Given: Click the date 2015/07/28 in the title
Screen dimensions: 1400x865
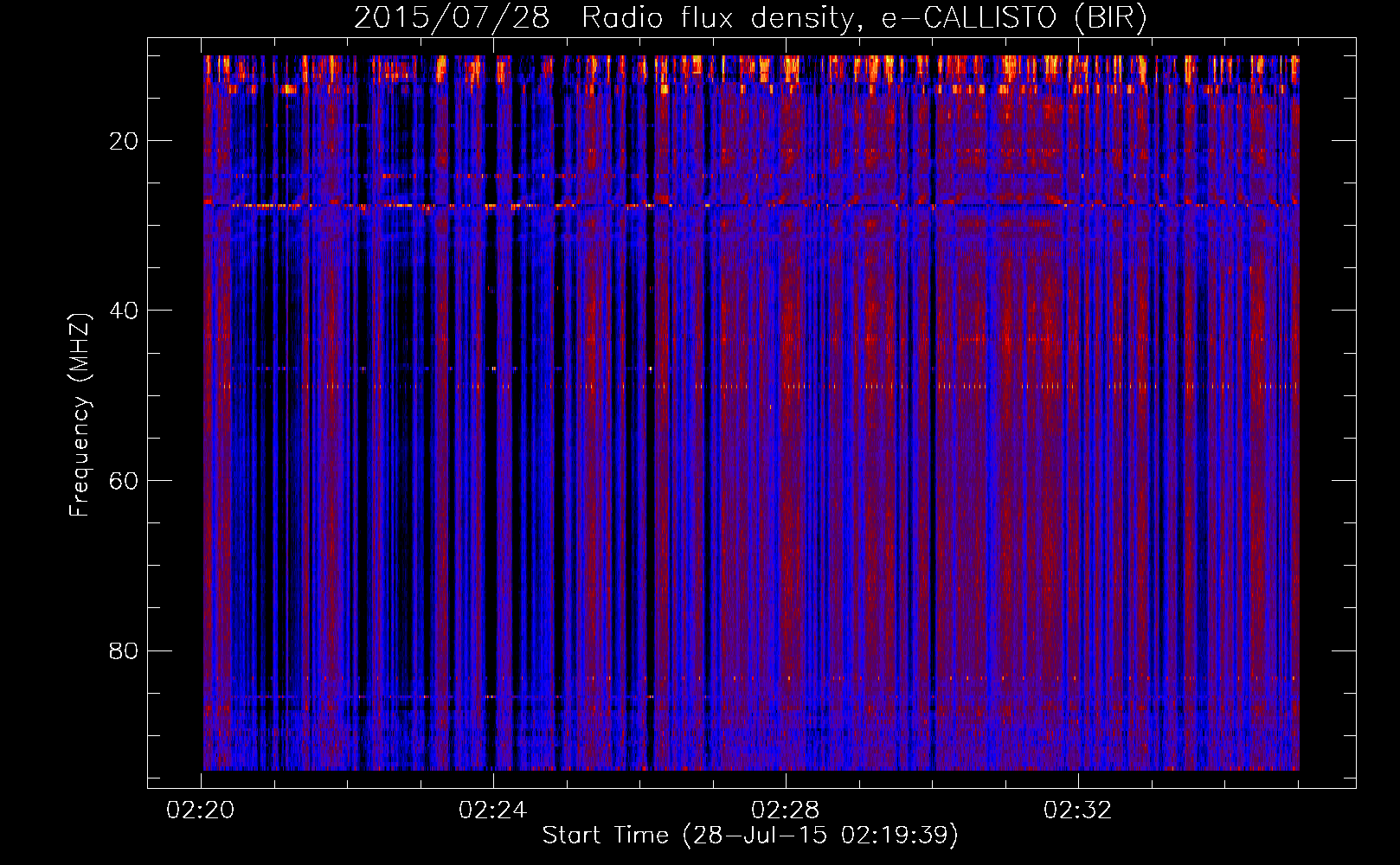Looking at the screenshot, I should pos(451,17).
